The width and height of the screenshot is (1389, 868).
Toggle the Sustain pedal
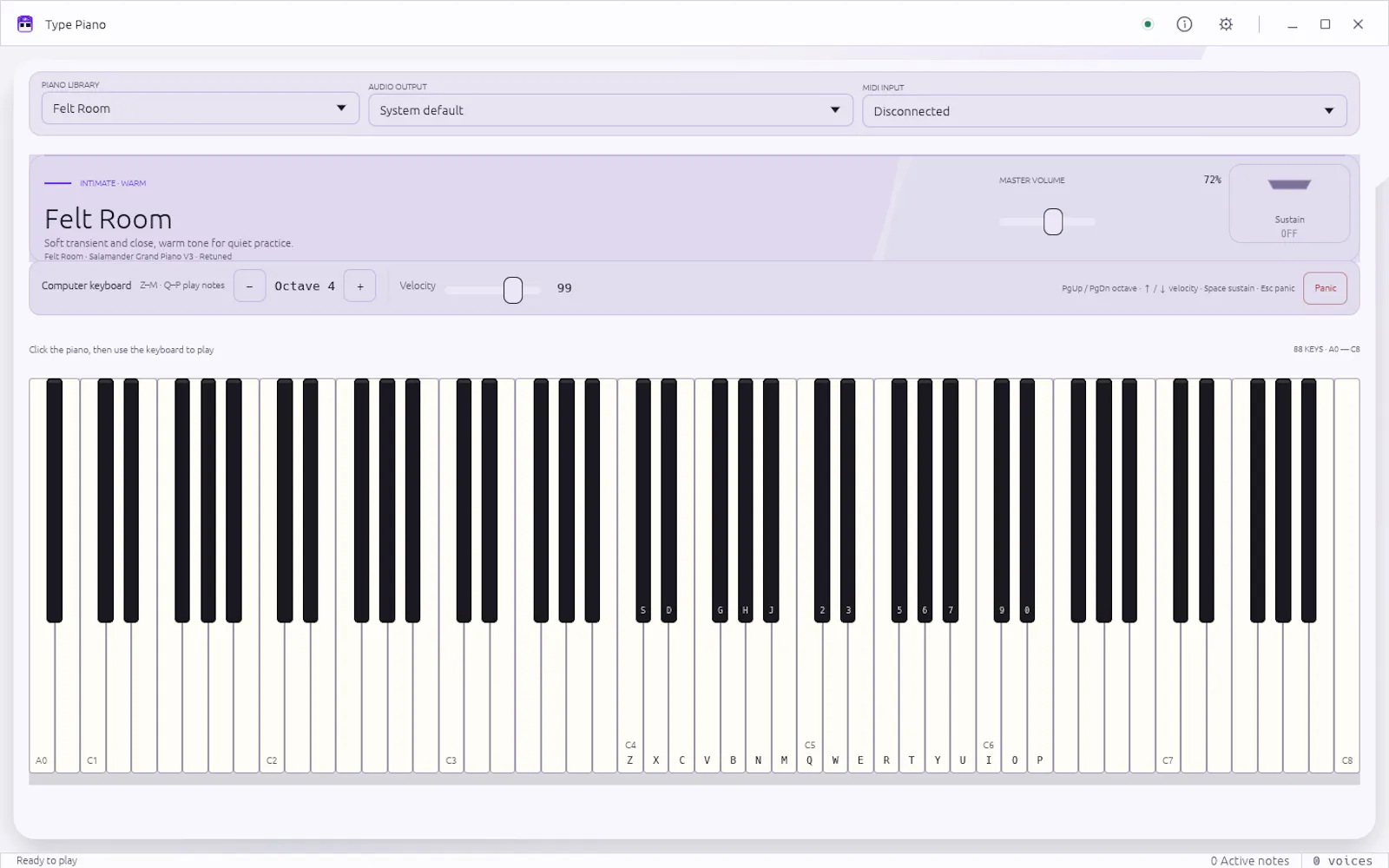click(x=1289, y=203)
